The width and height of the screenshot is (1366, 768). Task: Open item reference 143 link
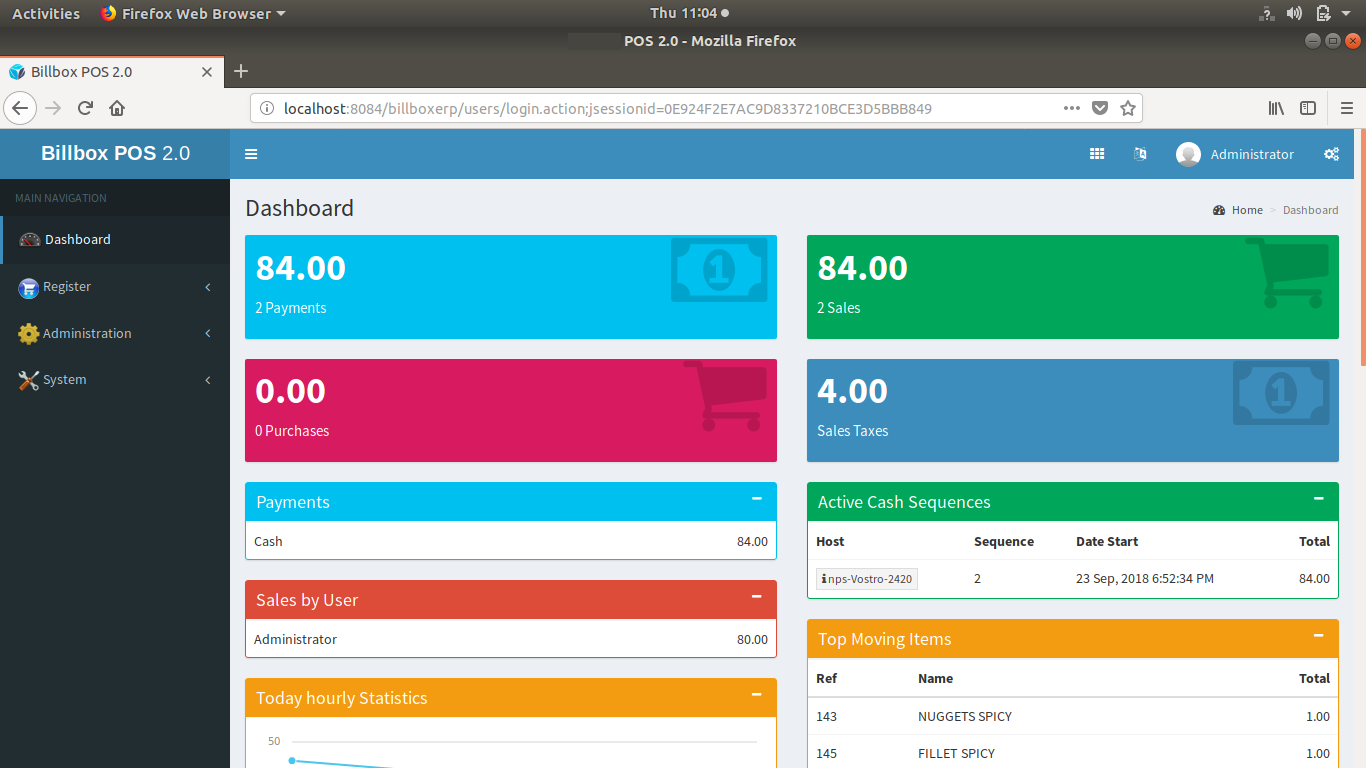(x=826, y=716)
